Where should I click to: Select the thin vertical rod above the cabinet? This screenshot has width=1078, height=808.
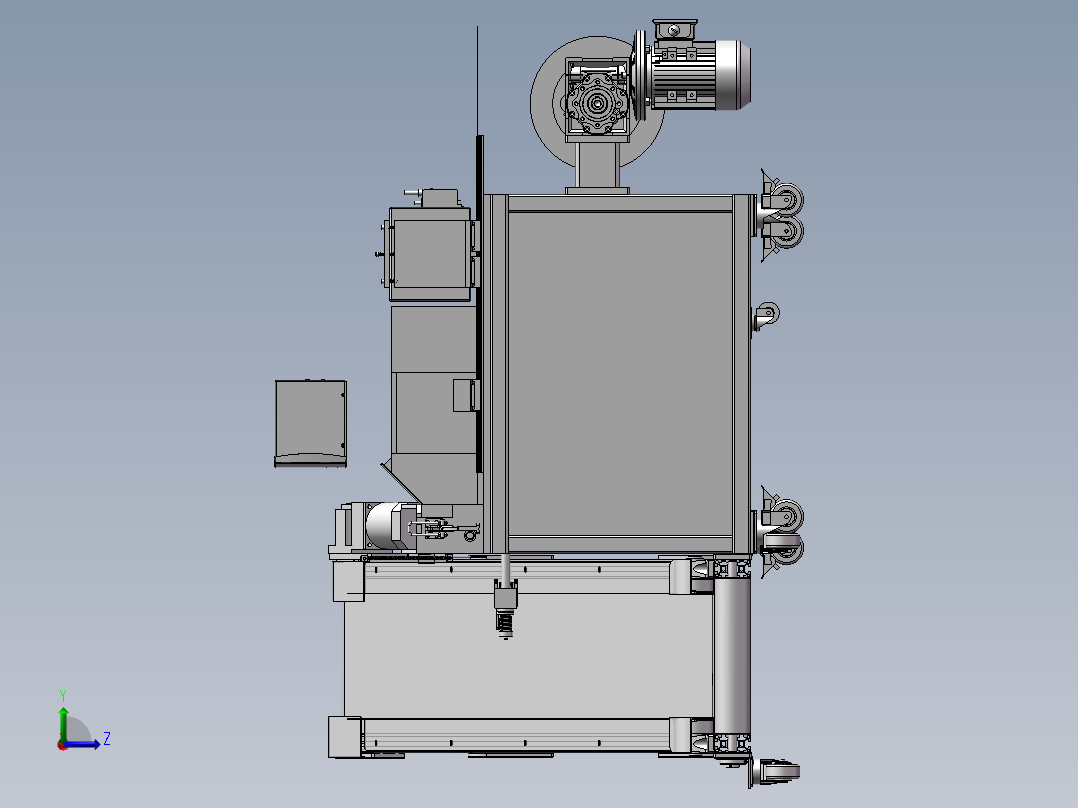click(x=477, y=81)
